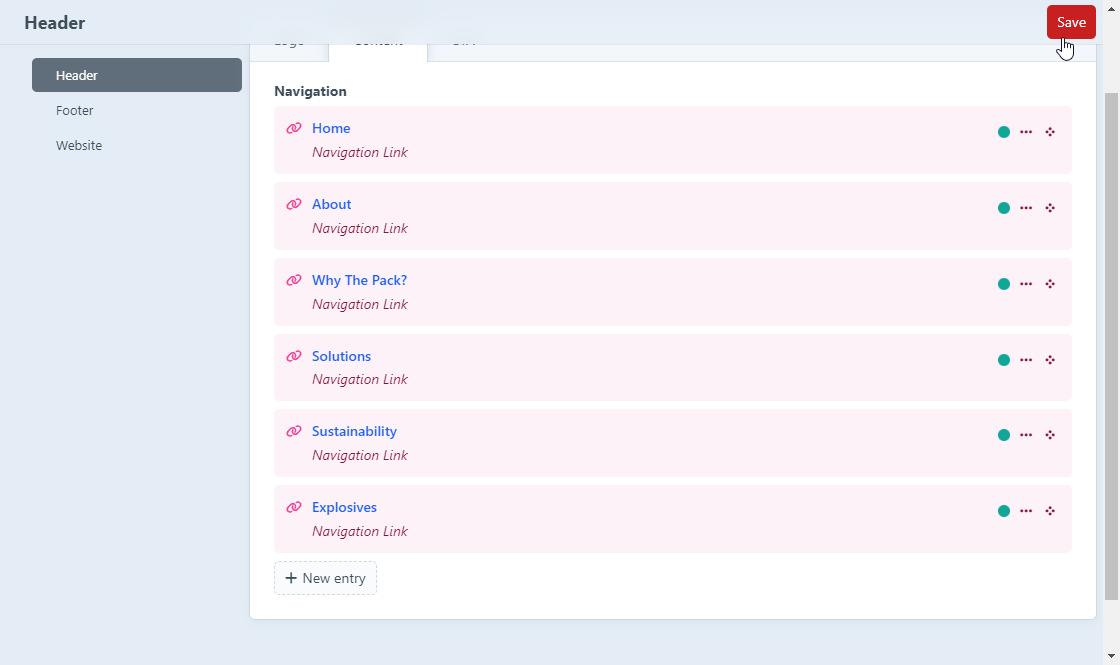This screenshot has width=1120, height=665.
Task: Click the move handle on the Sustainability entry
Action: click(x=1050, y=435)
